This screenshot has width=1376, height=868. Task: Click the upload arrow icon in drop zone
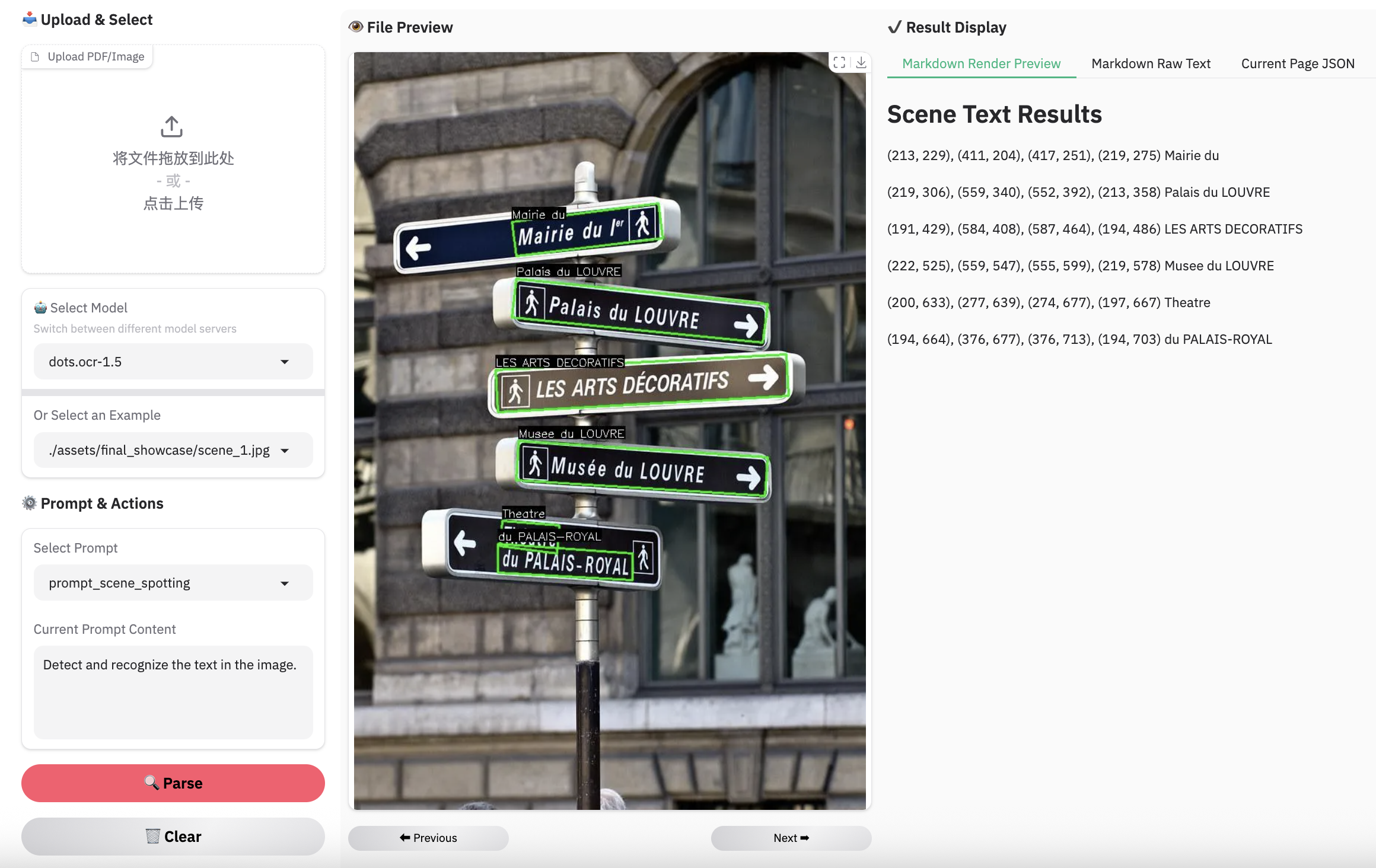pyautogui.click(x=171, y=126)
